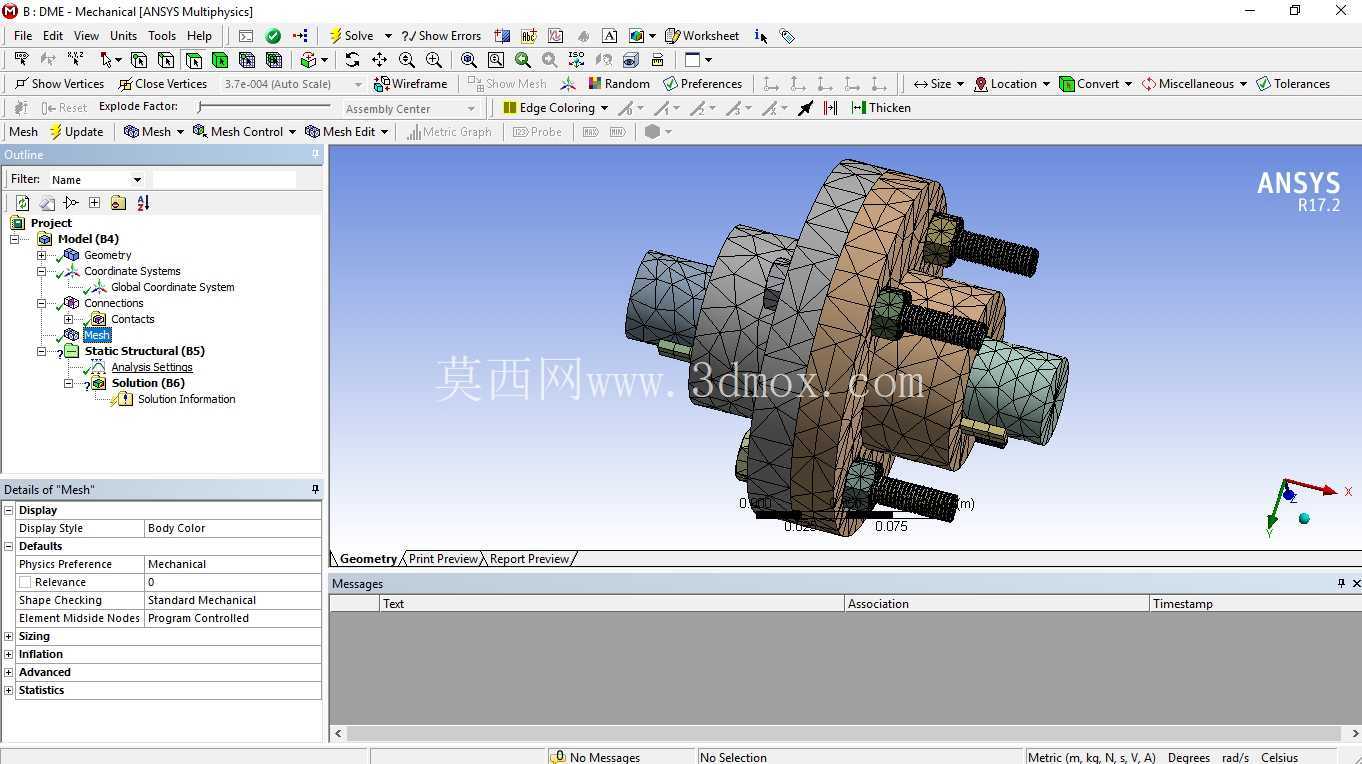Viewport: 1362px width, 764px height.
Task: Set the ISO isometric view
Action: point(576,60)
